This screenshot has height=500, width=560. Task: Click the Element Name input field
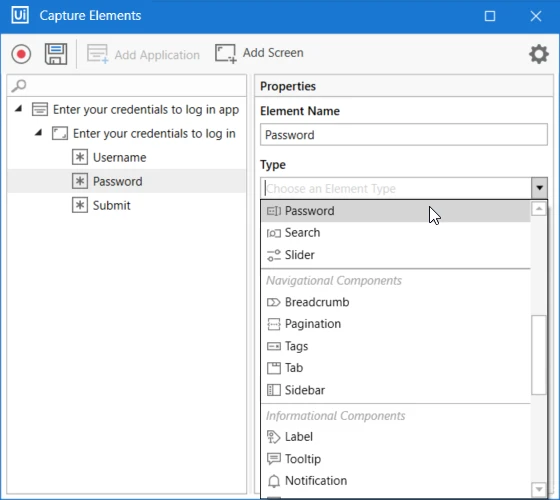(404, 135)
